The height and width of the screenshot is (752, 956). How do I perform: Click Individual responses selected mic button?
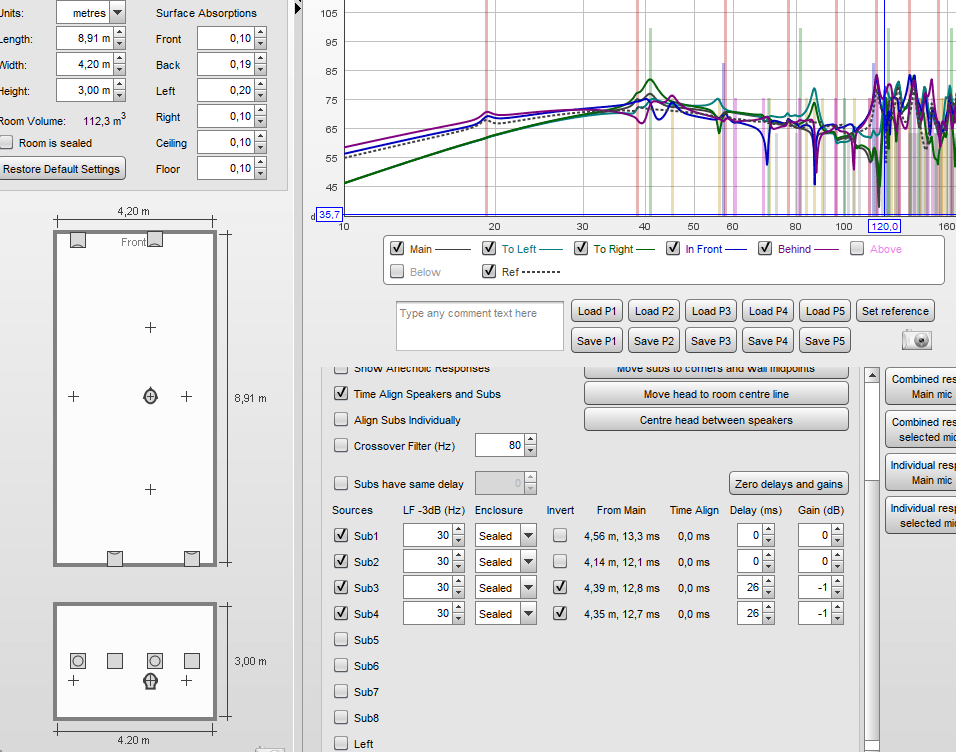pos(921,515)
